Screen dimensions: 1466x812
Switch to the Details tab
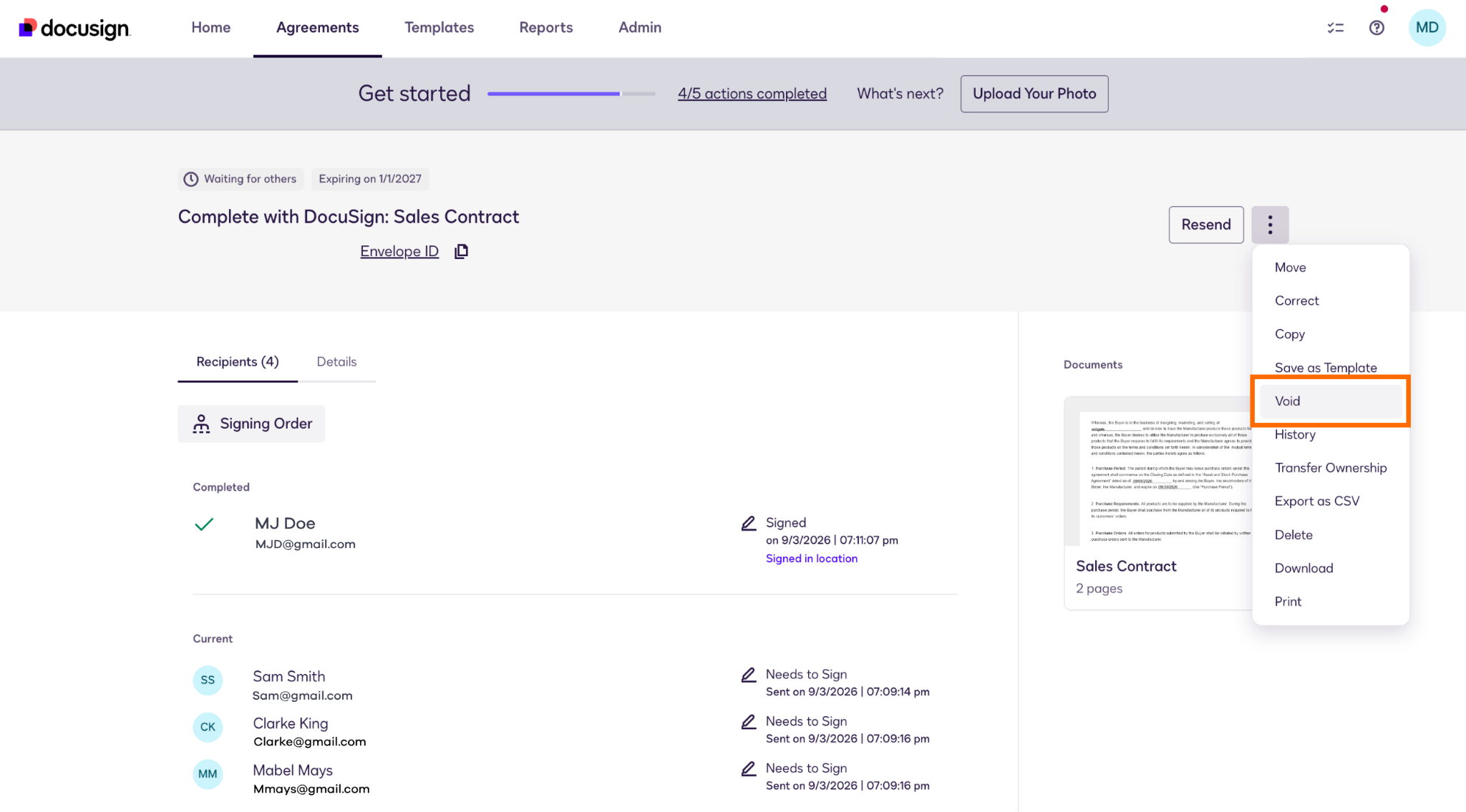[336, 361]
